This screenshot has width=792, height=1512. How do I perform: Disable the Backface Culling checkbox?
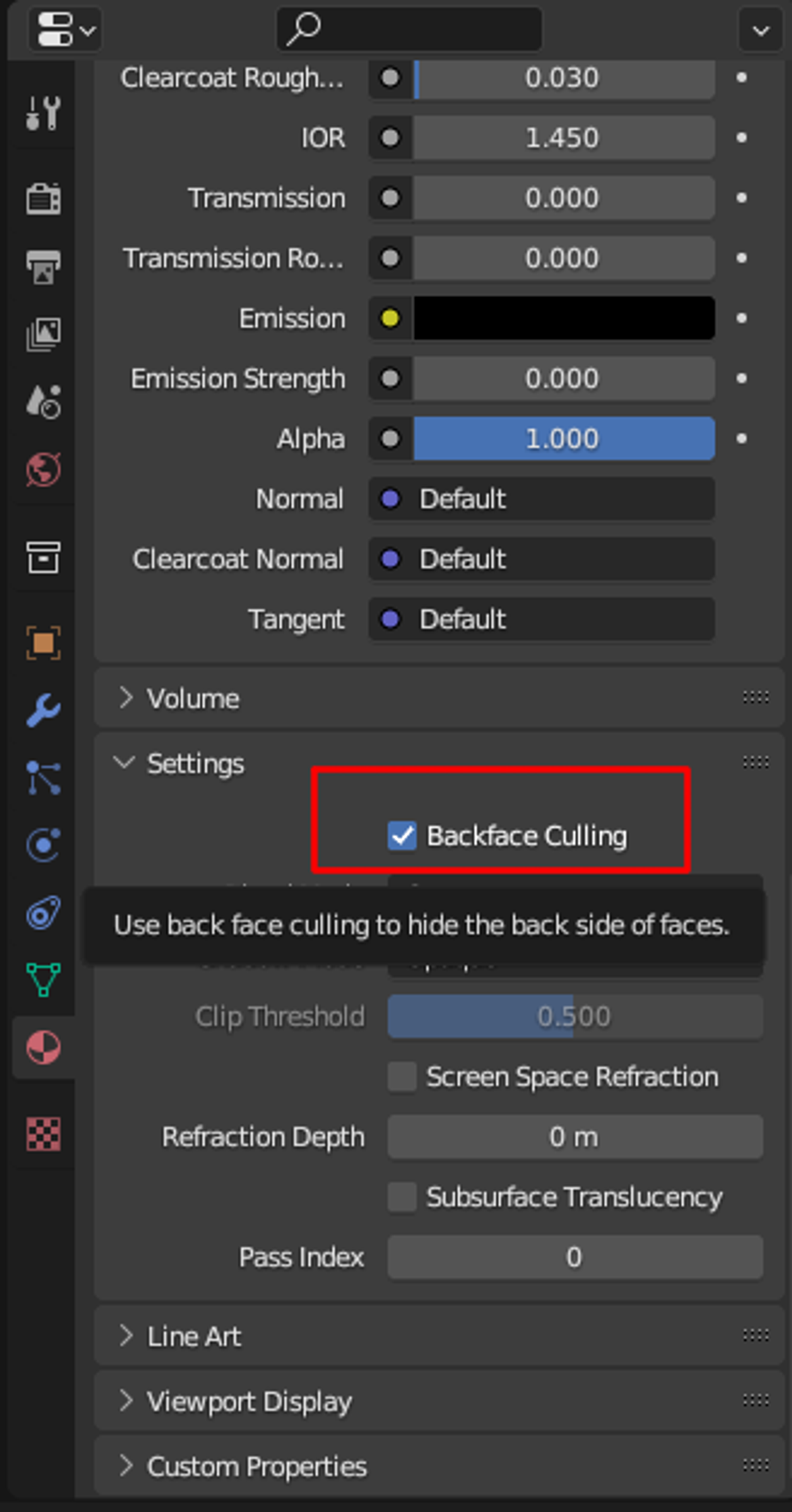[402, 835]
